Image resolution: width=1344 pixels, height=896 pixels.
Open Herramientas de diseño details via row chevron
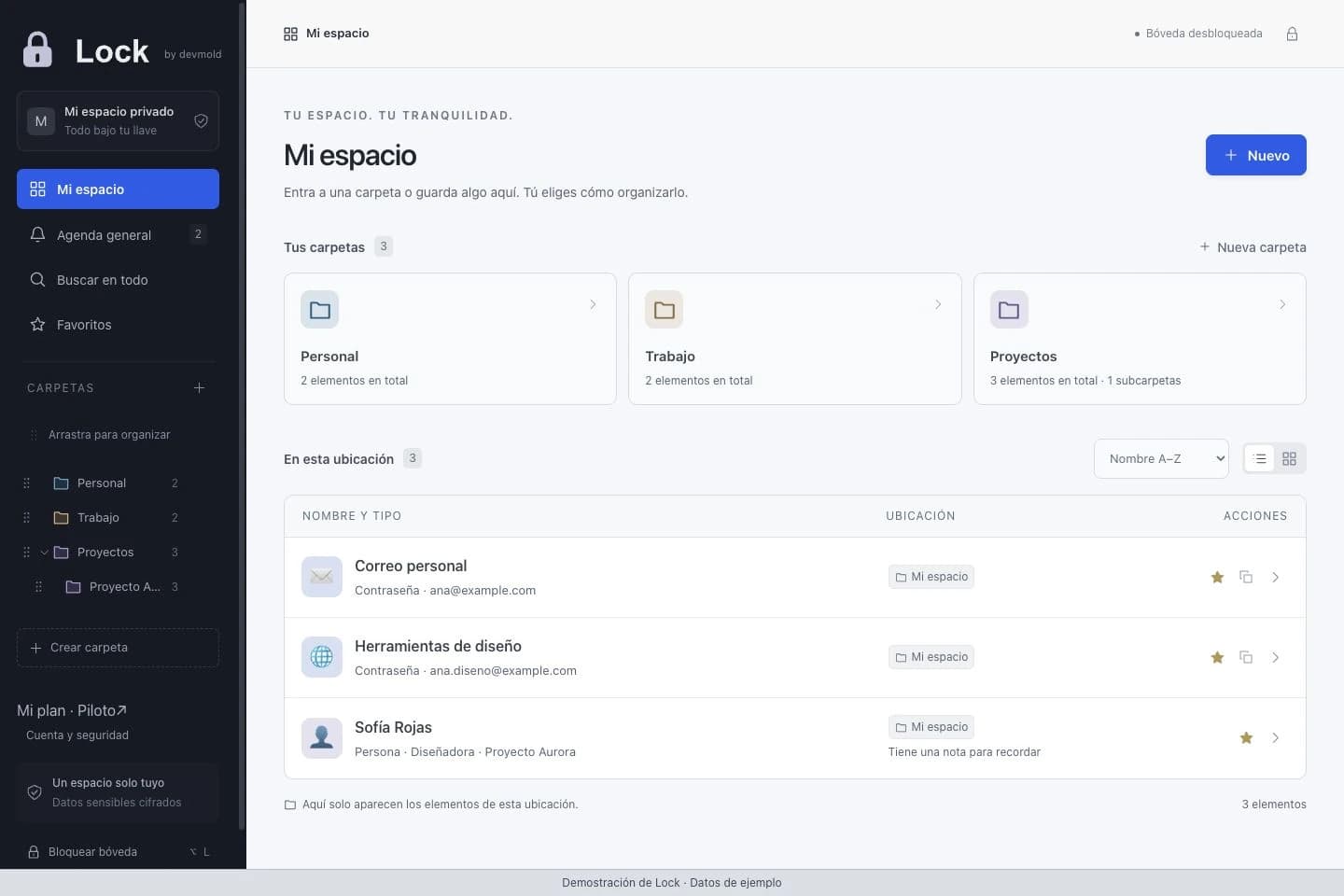click(1275, 657)
